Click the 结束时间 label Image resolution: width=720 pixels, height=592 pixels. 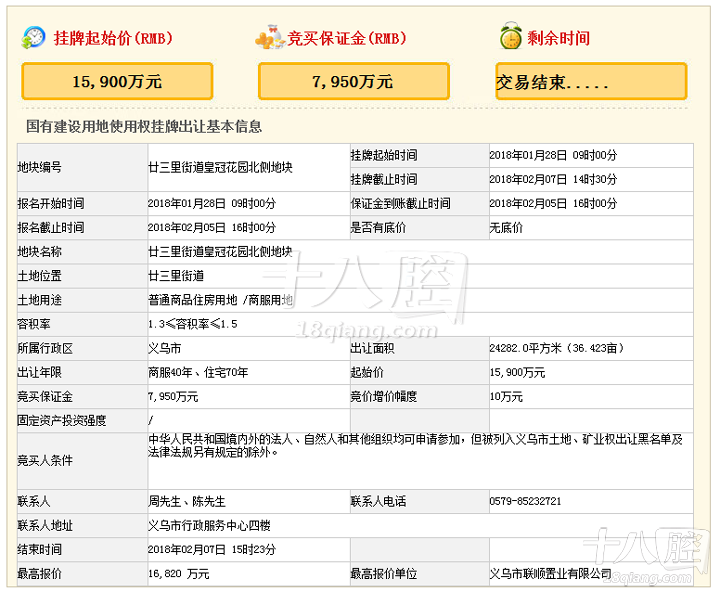tap(39, 550)
